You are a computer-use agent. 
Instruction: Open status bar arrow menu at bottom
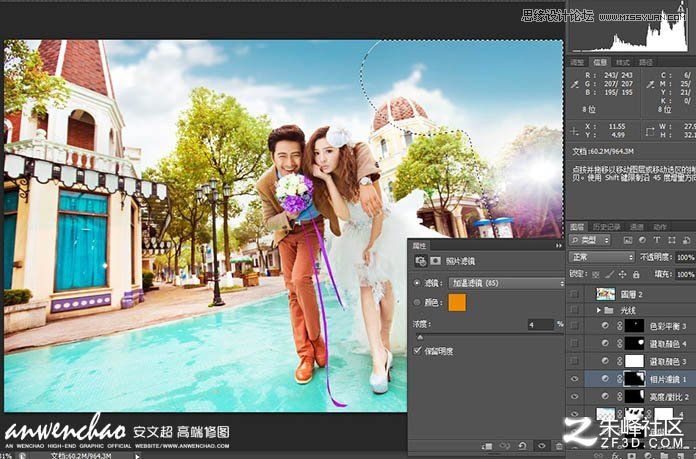137,455
